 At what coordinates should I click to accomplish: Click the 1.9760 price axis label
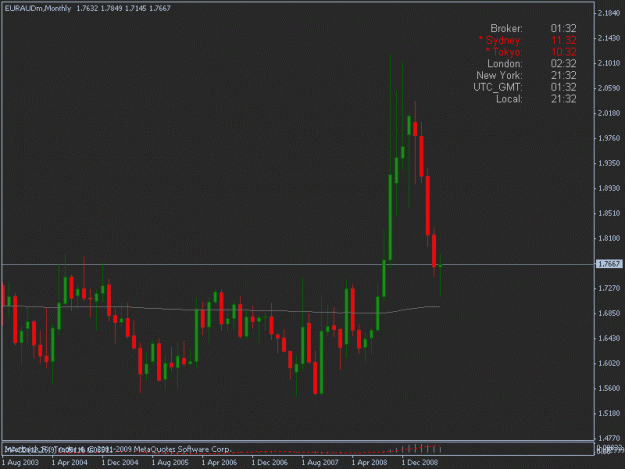(x=609, y=138)
